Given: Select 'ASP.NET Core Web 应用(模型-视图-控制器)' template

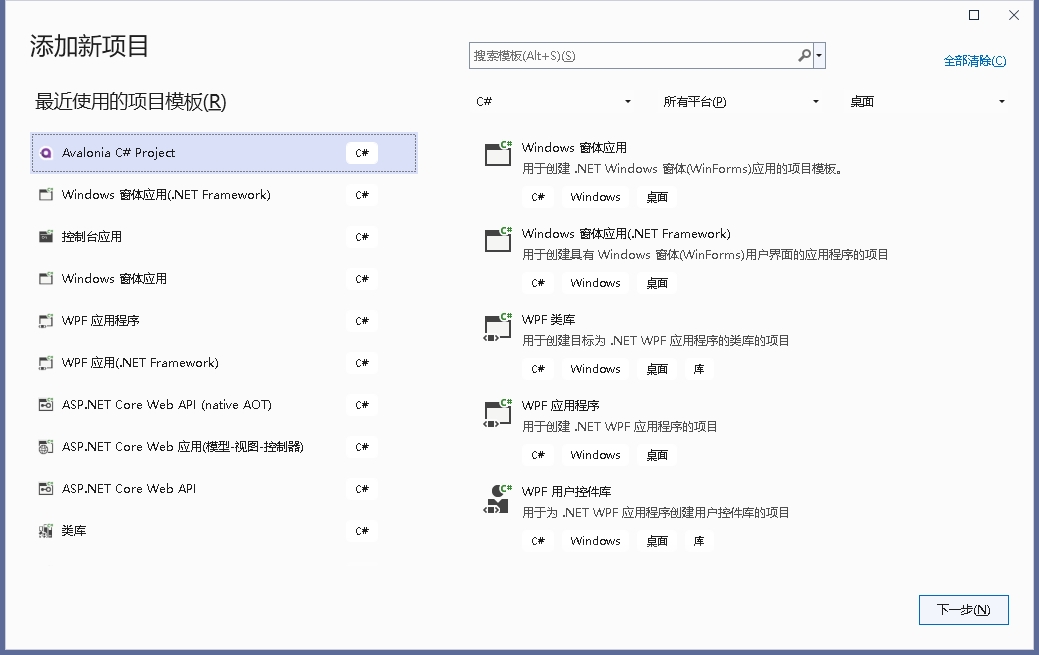Looking at the screenshot, I should tap(224, 447).
